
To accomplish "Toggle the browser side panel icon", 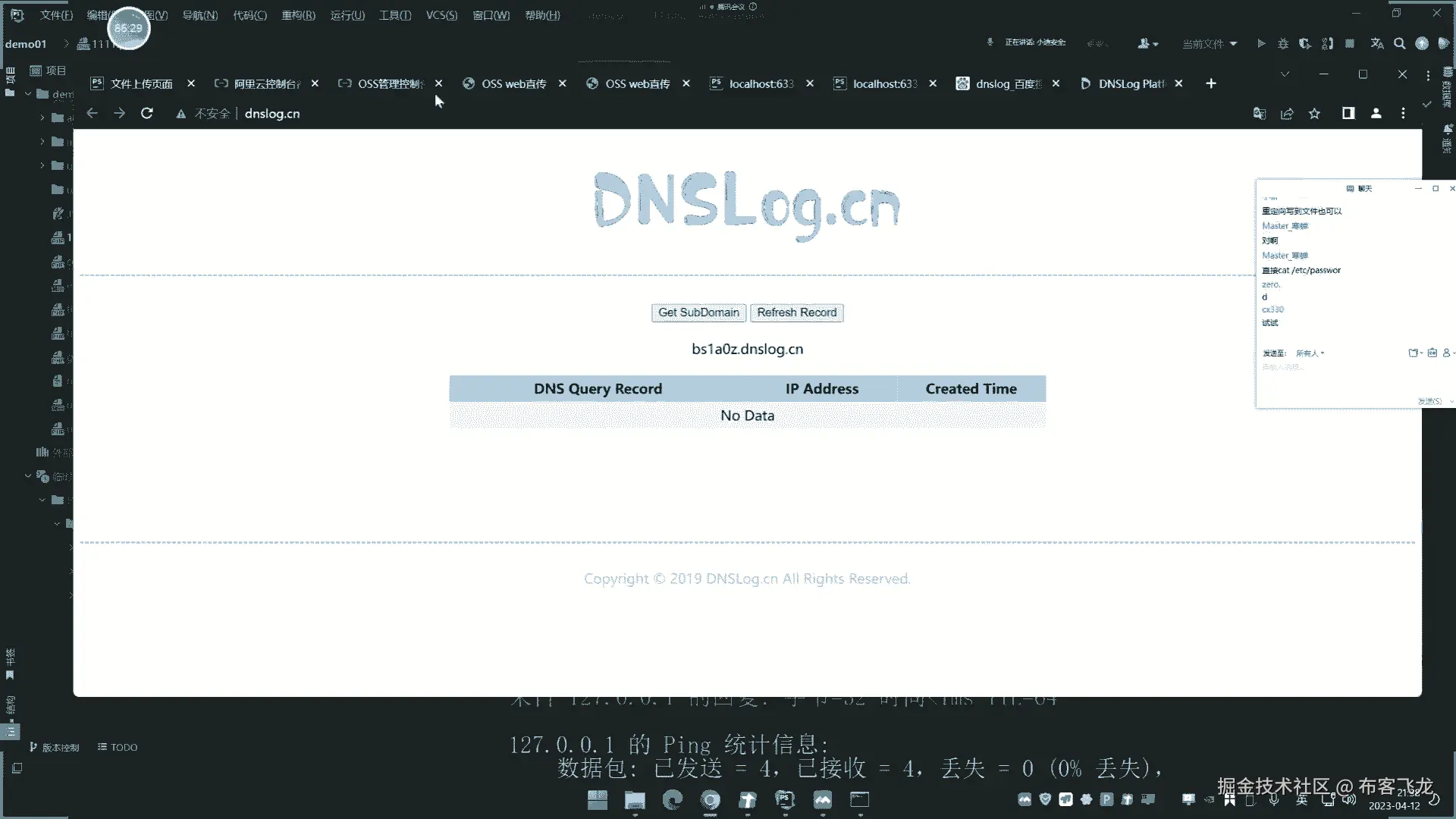I will click(x=1348, y=113).
